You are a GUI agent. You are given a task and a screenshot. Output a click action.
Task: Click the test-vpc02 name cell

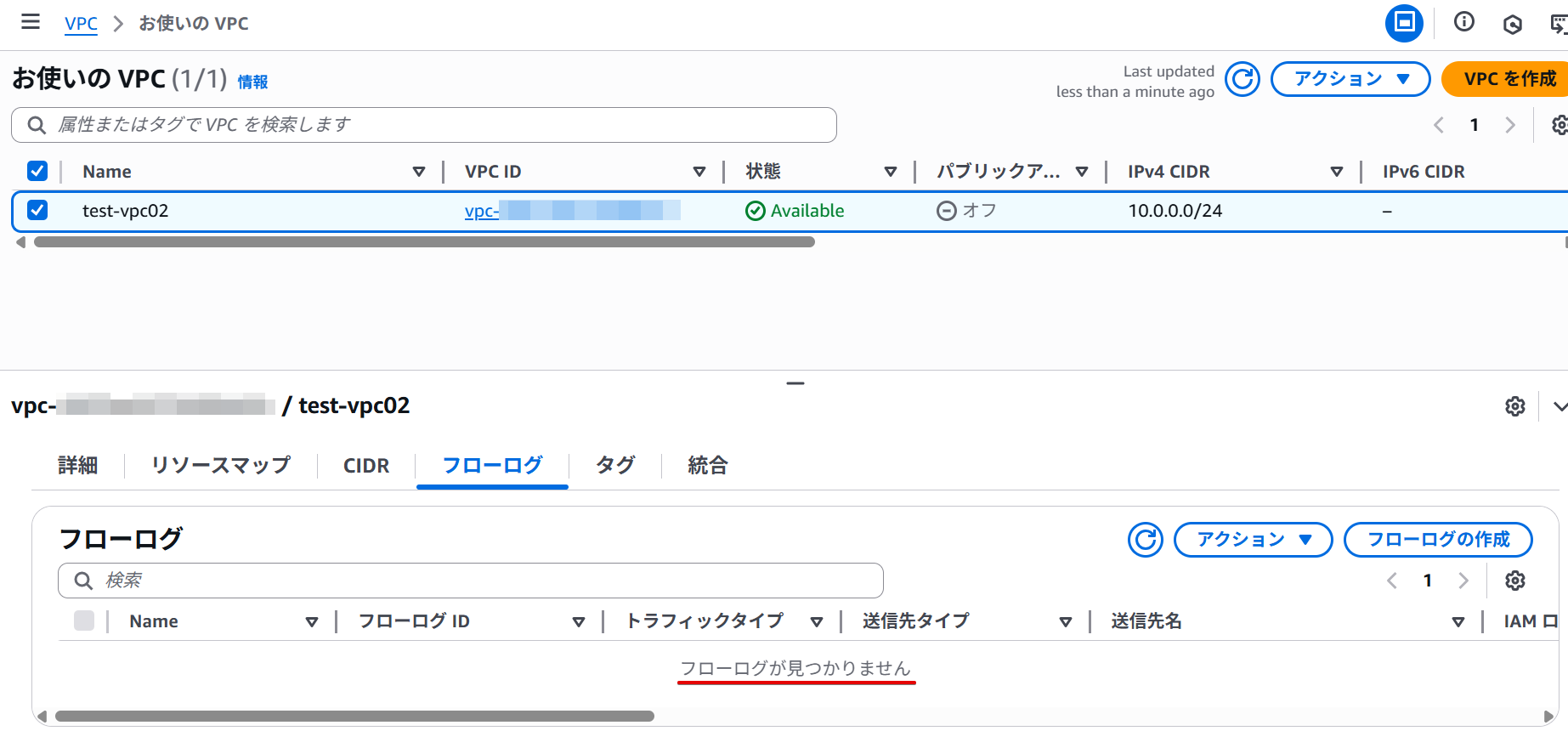tap(126, 211)
